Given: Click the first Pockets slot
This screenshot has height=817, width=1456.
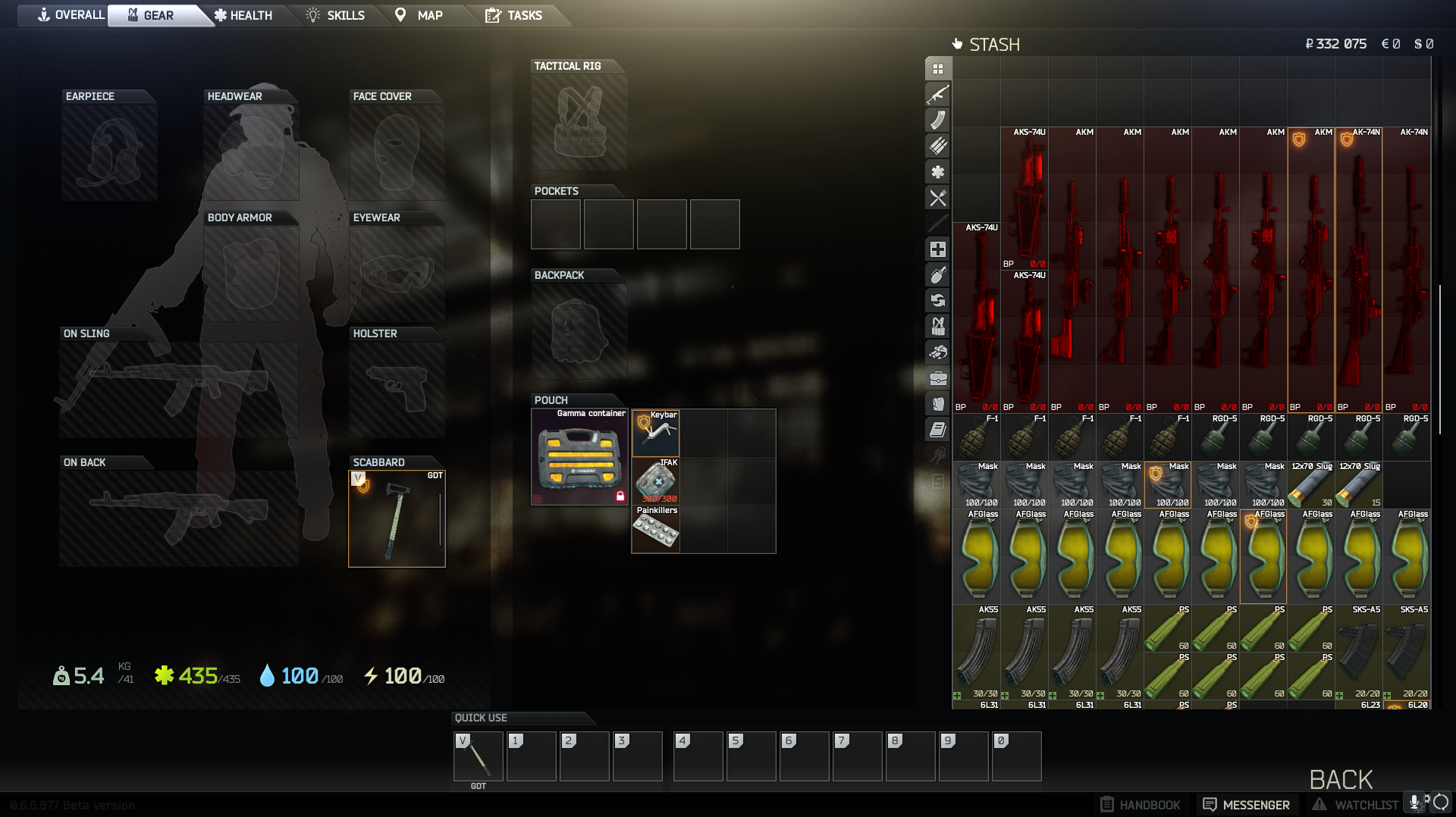Looking at the screenshot, I should pyautogui.click(x=556, y=224).
